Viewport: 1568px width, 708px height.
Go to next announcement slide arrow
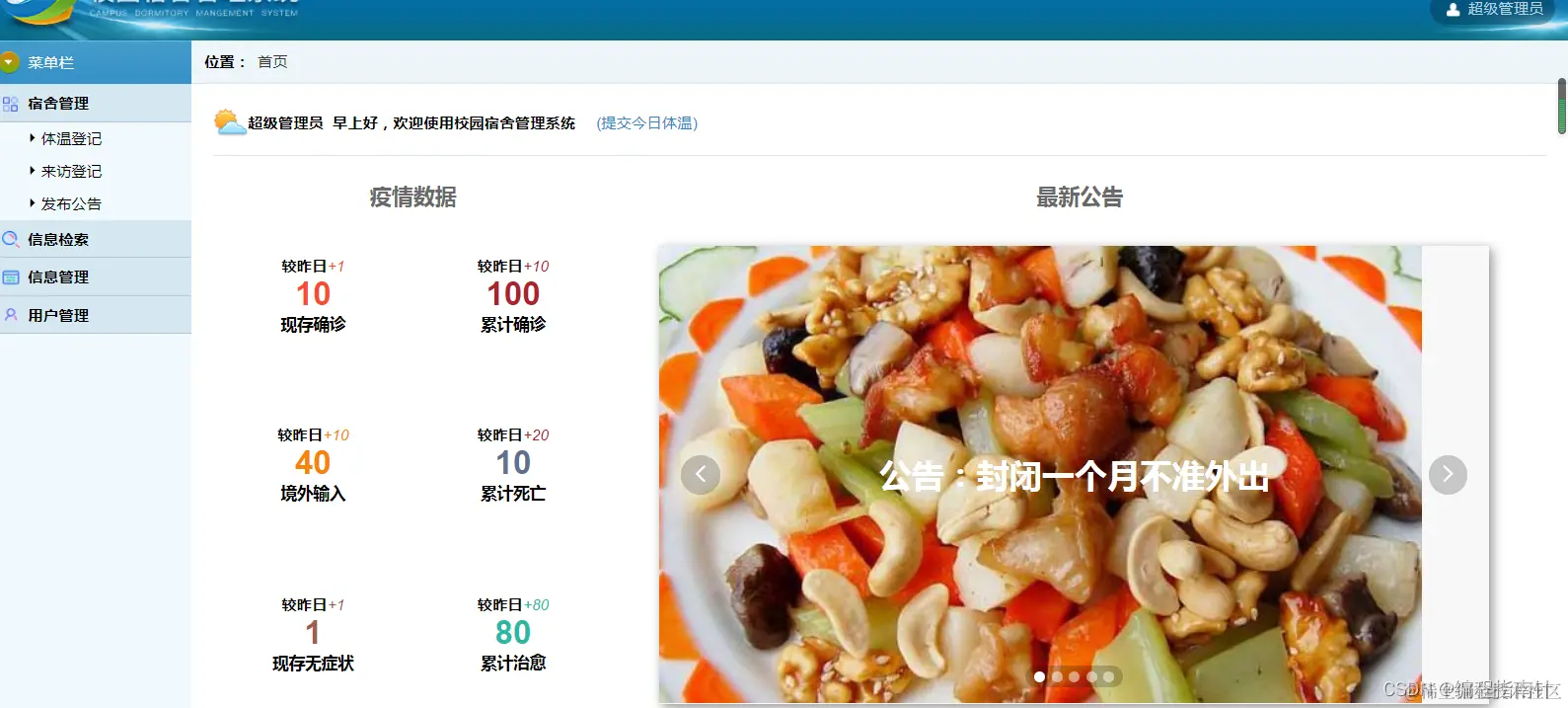point(1448,475)
